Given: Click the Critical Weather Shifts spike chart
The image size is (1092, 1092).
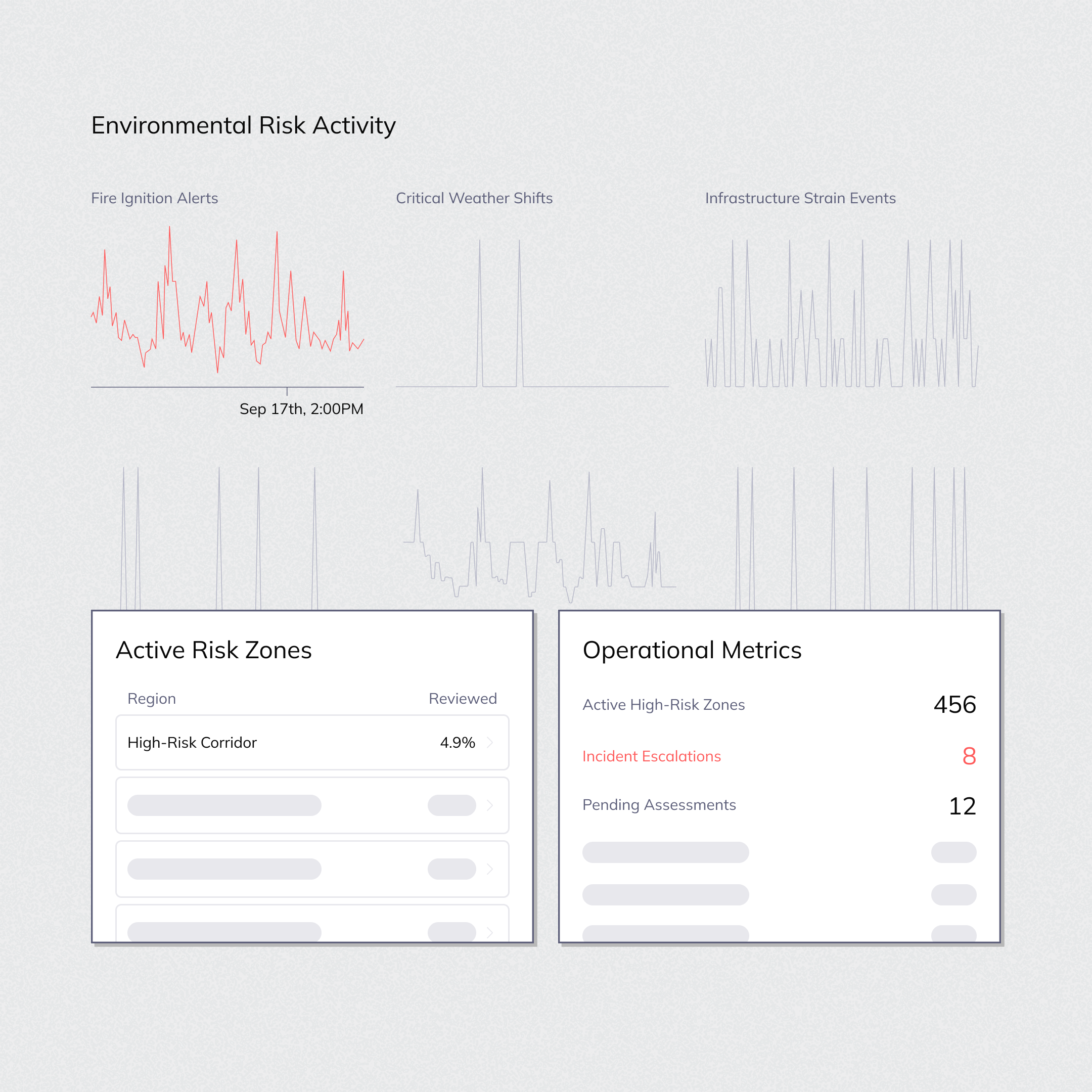Looking at the screenshot, I should (x=532, y=313).
